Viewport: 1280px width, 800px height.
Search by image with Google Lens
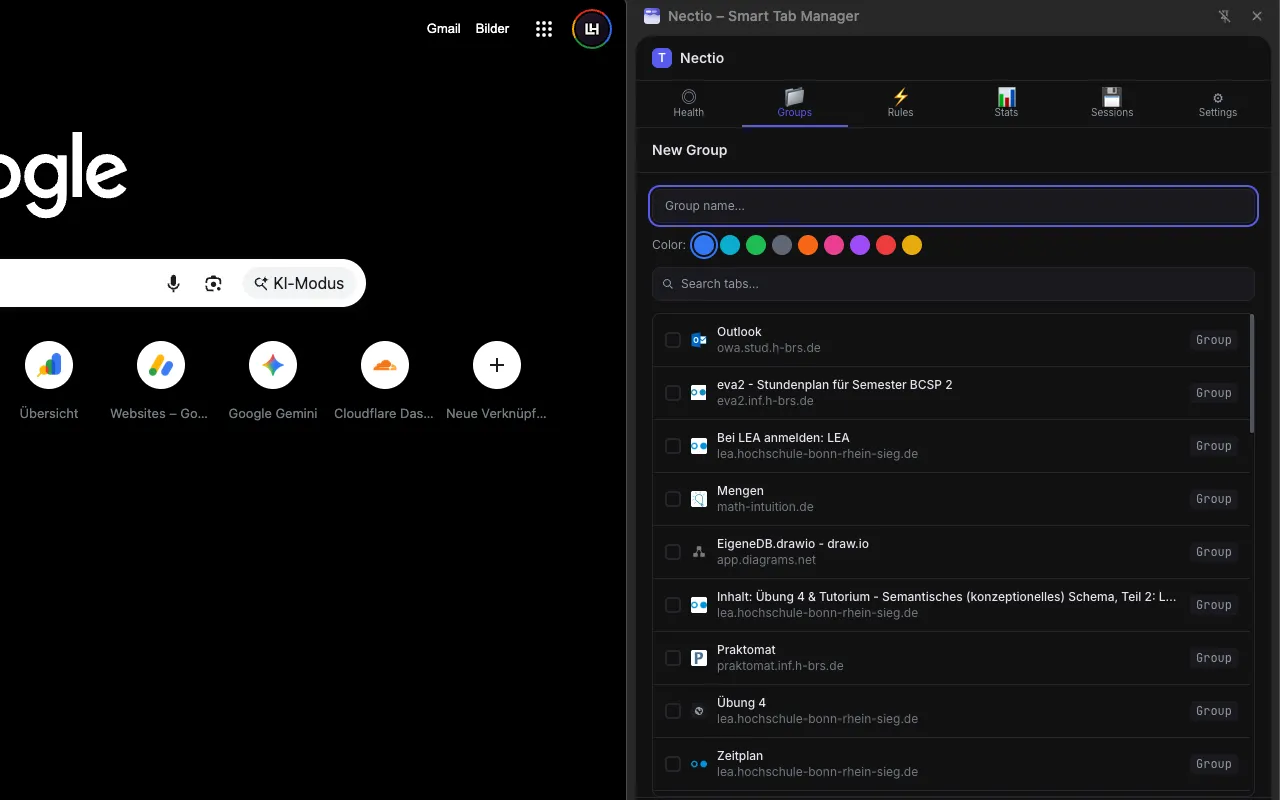point(213,283)
